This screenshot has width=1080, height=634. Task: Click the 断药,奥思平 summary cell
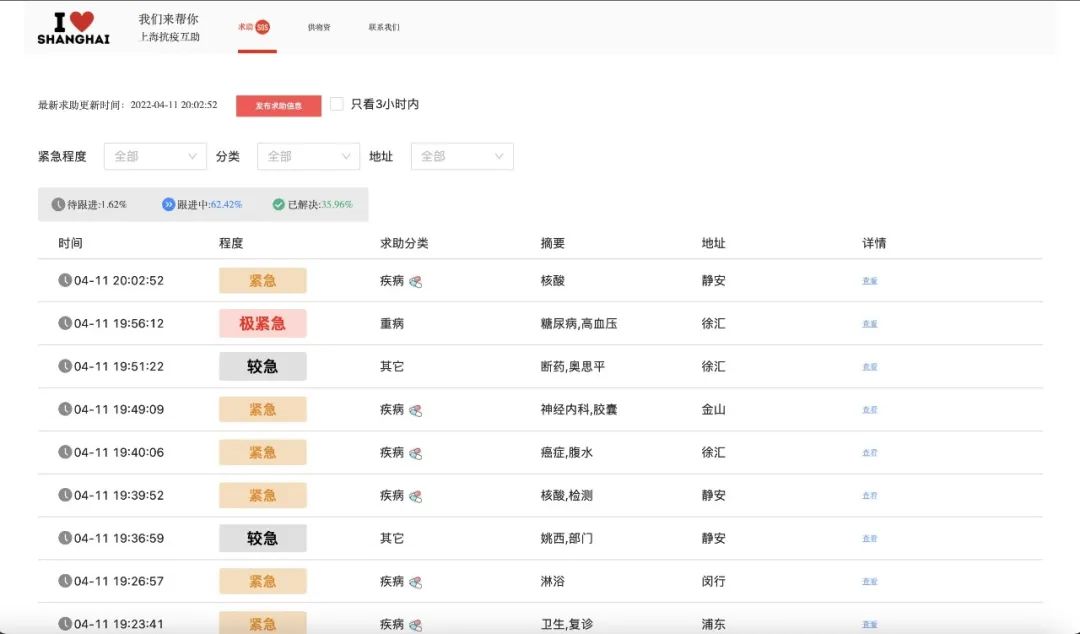[x=573, y=366]
